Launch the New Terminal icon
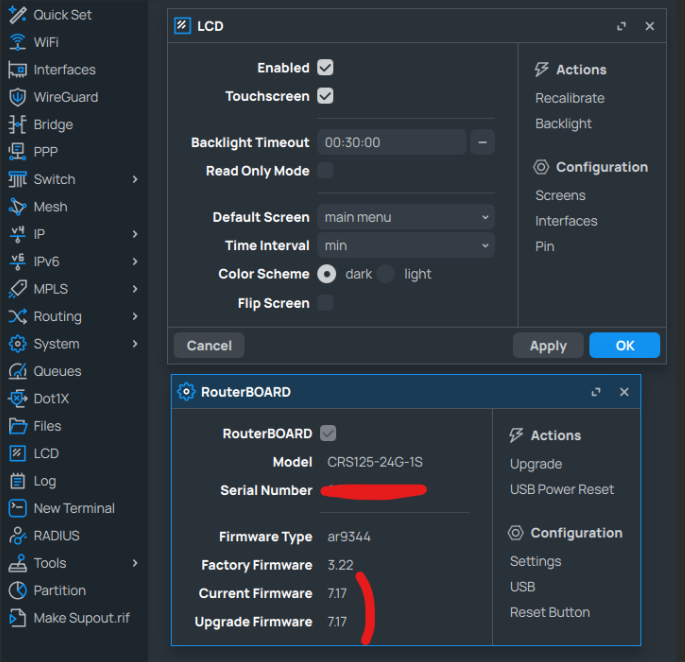 17,508
